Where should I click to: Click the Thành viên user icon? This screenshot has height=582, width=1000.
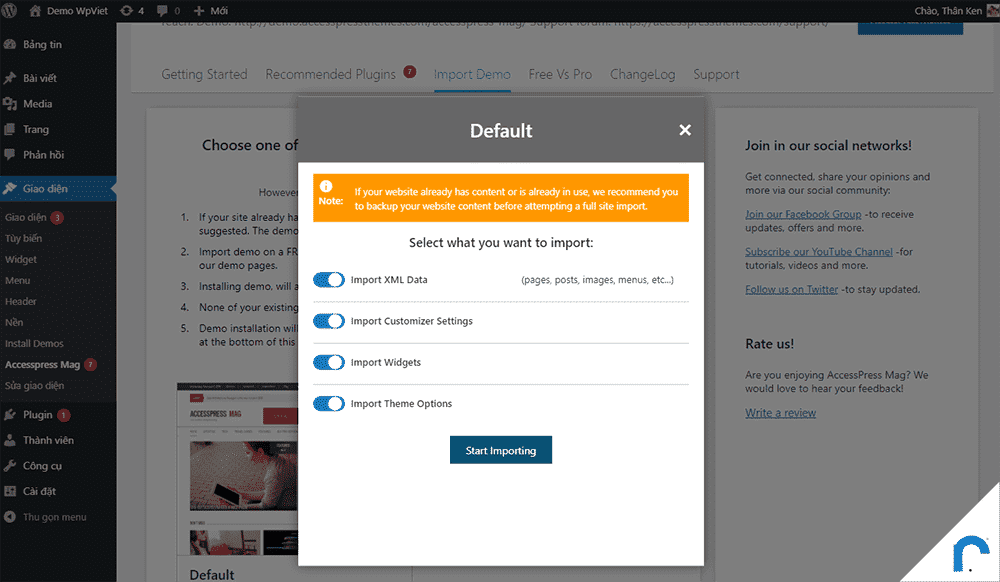10,440
